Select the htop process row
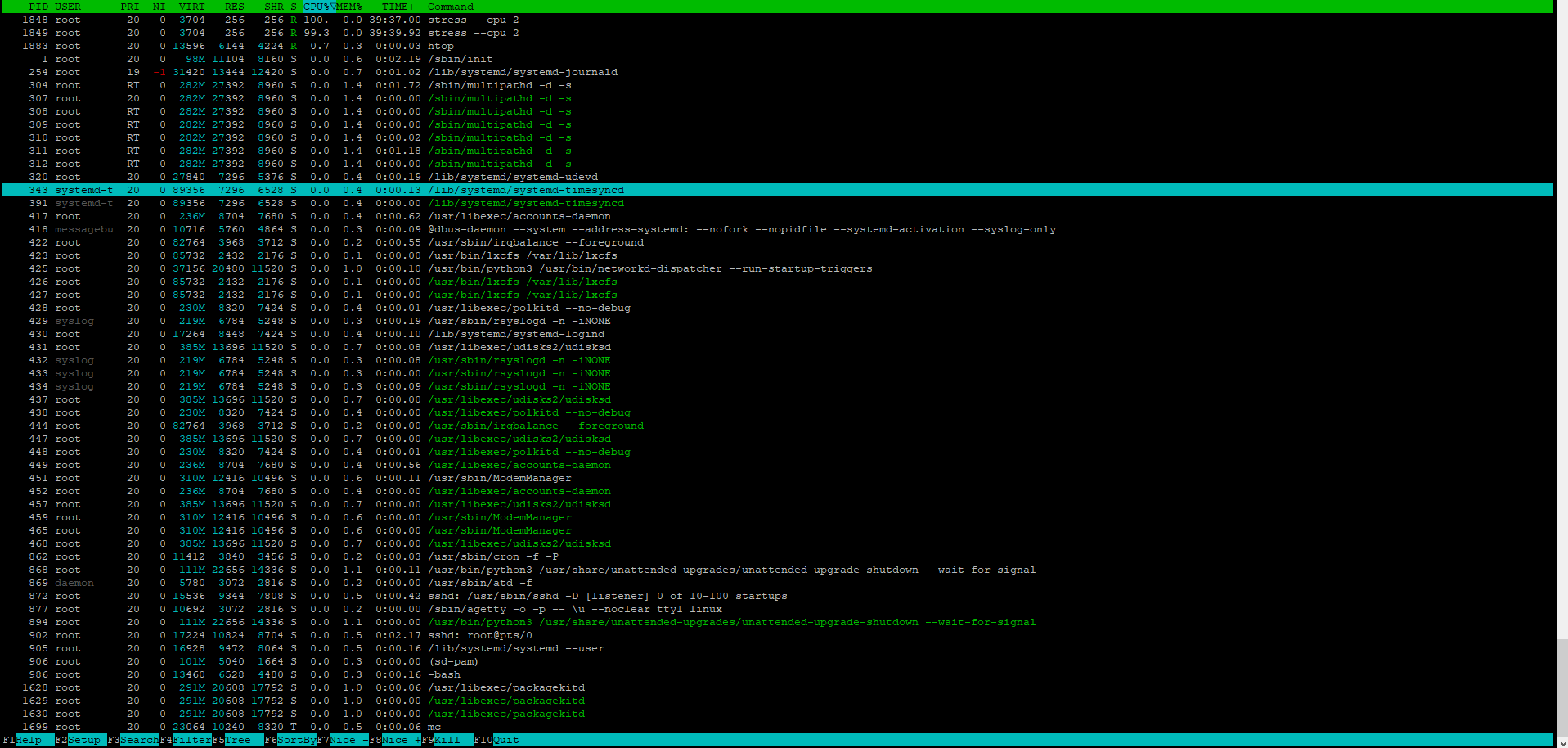Screen dimensions: 1568x748 (777, 46)
